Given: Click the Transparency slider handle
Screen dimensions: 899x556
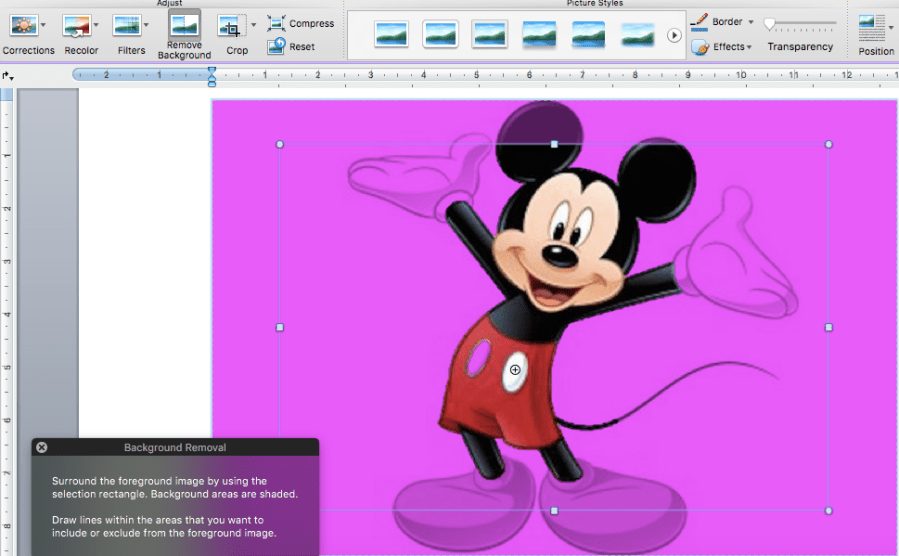Looking at the screenshot, I should pos(769,23).
